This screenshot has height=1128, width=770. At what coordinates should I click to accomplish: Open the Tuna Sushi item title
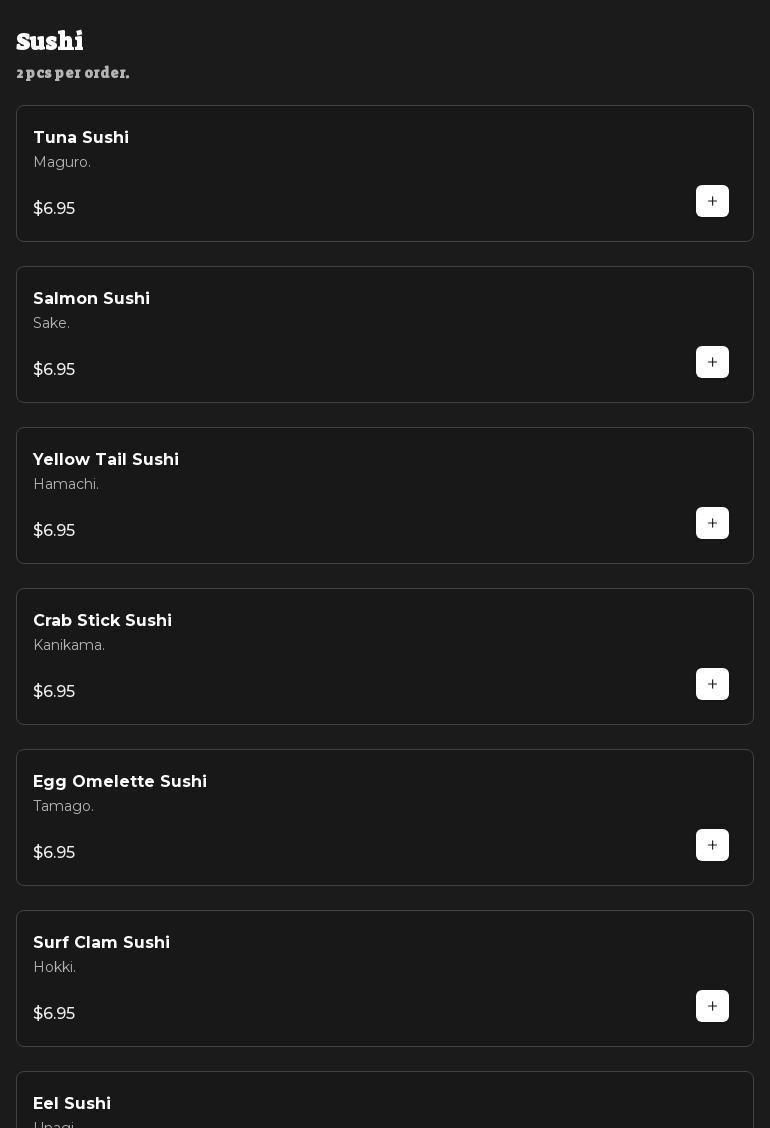click(81, 138)
